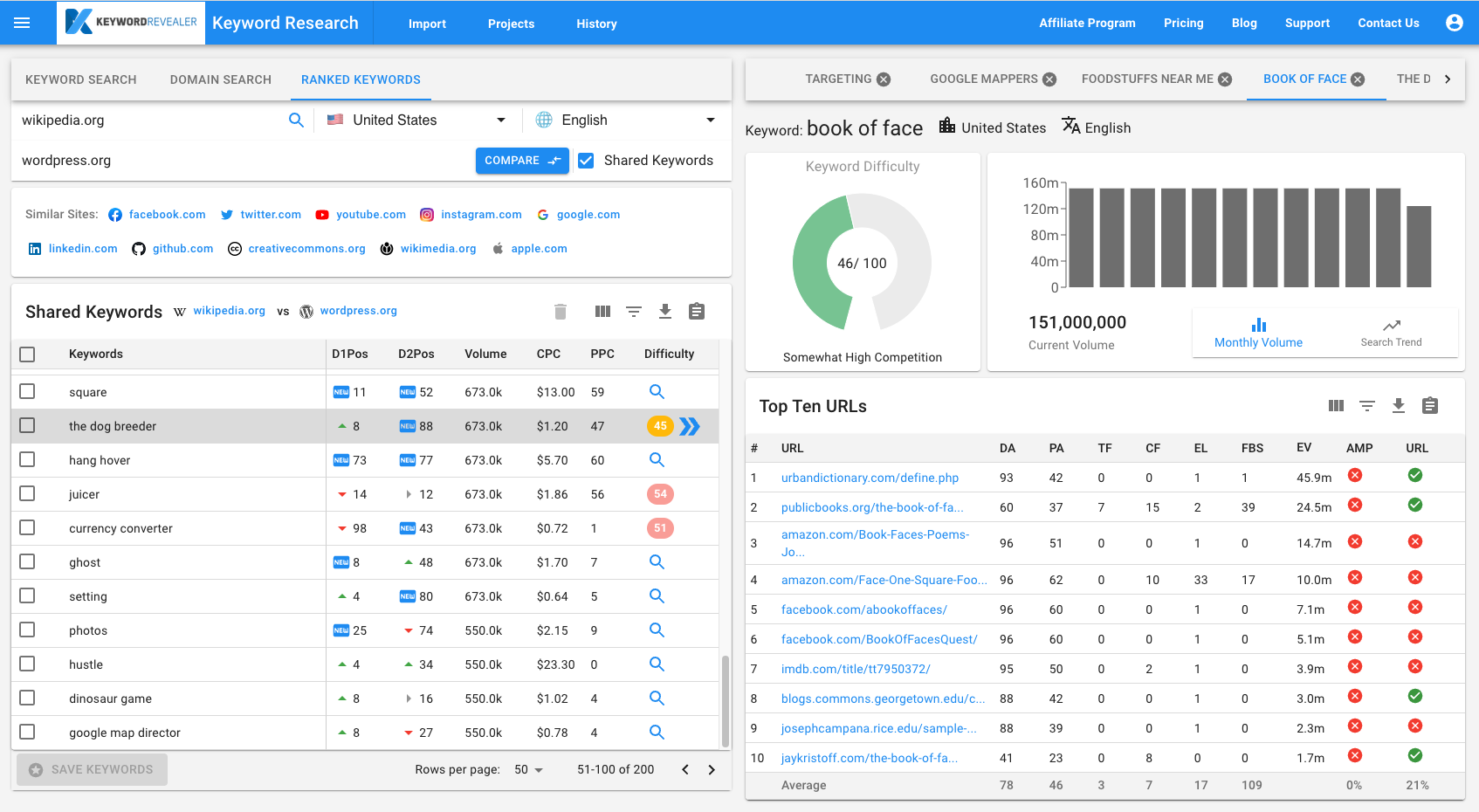Open filter icon in Top Ten URLs

(1366, 406)
